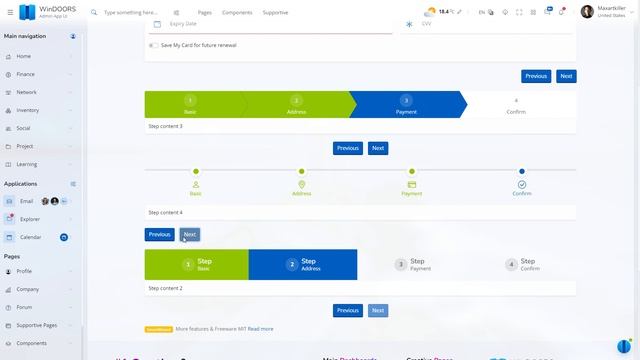Open the apps grid icon

tap(533, 12)
